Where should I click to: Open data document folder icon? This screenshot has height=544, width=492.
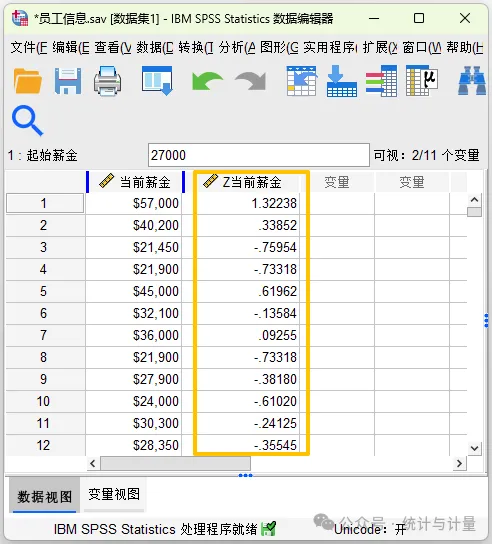pos(28,81)
